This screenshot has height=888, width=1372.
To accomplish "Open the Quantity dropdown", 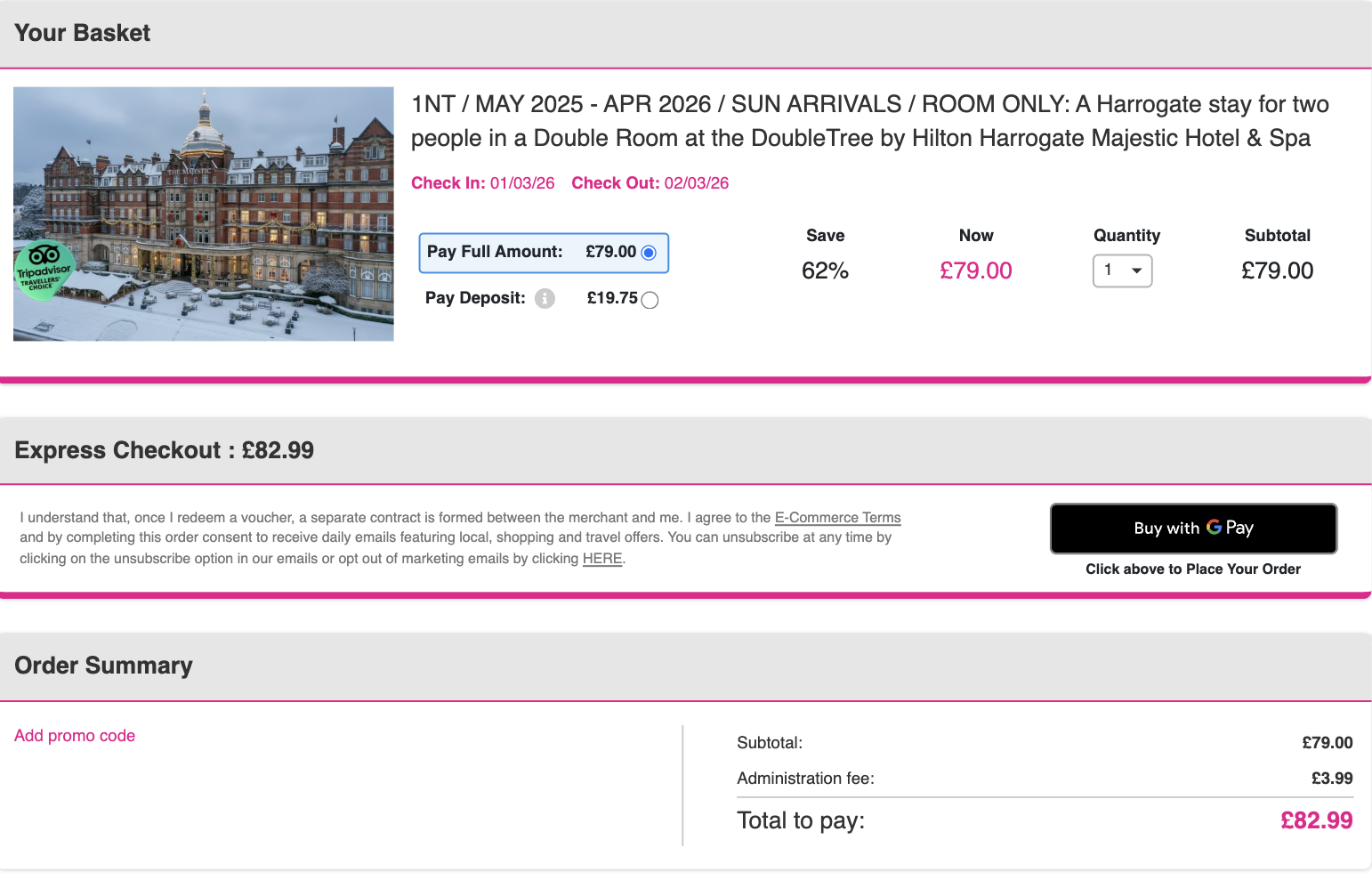I will click(1122, 270).
